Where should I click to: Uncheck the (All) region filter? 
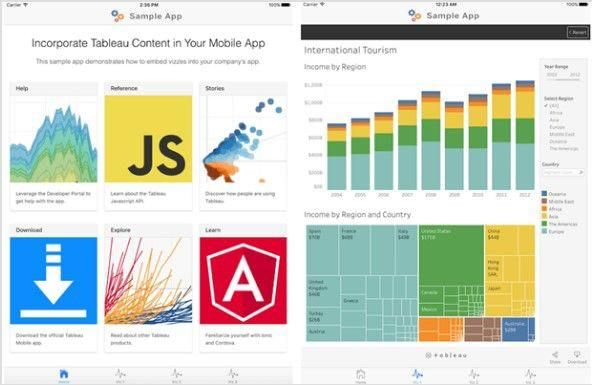[552, 106]
